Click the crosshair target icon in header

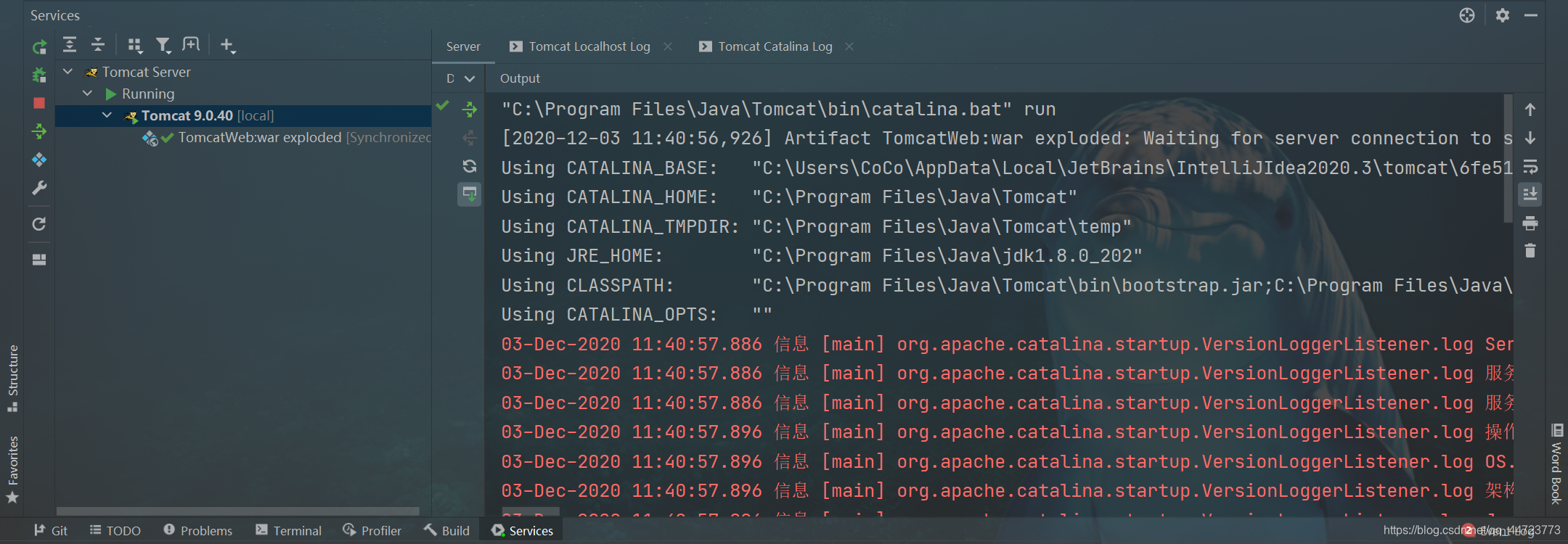click(1467, 15)
